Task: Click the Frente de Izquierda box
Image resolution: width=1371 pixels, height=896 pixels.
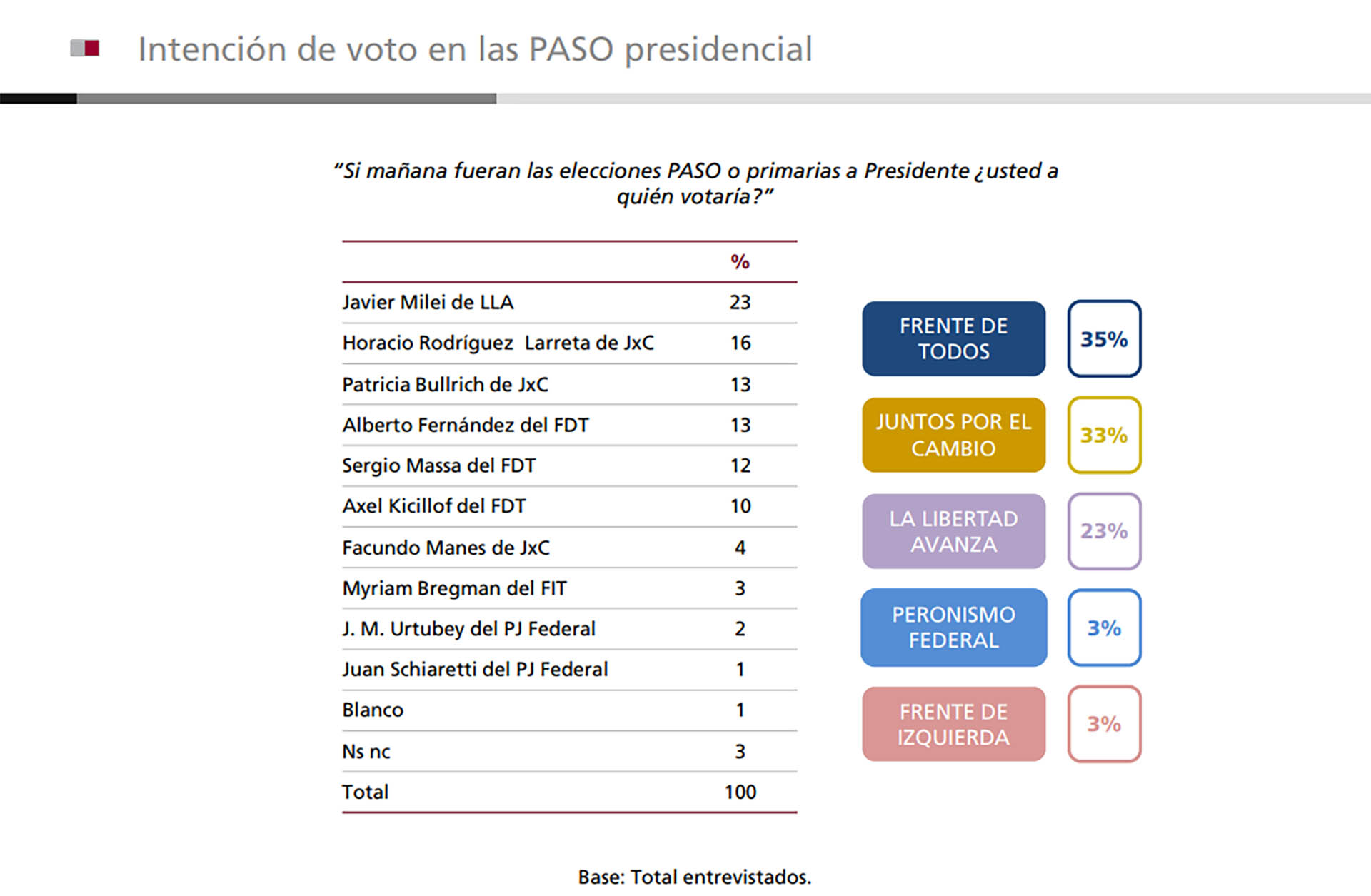Action: click(x=953, y=724)
